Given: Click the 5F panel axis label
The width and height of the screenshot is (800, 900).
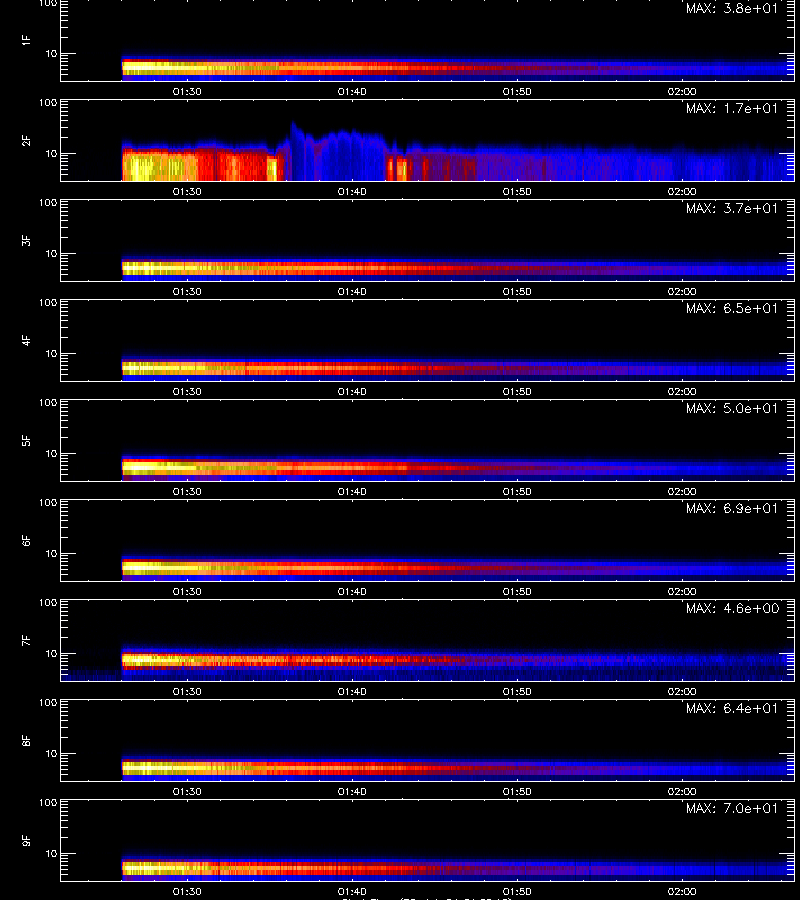Looking at the screenshot, I should 26,440.
